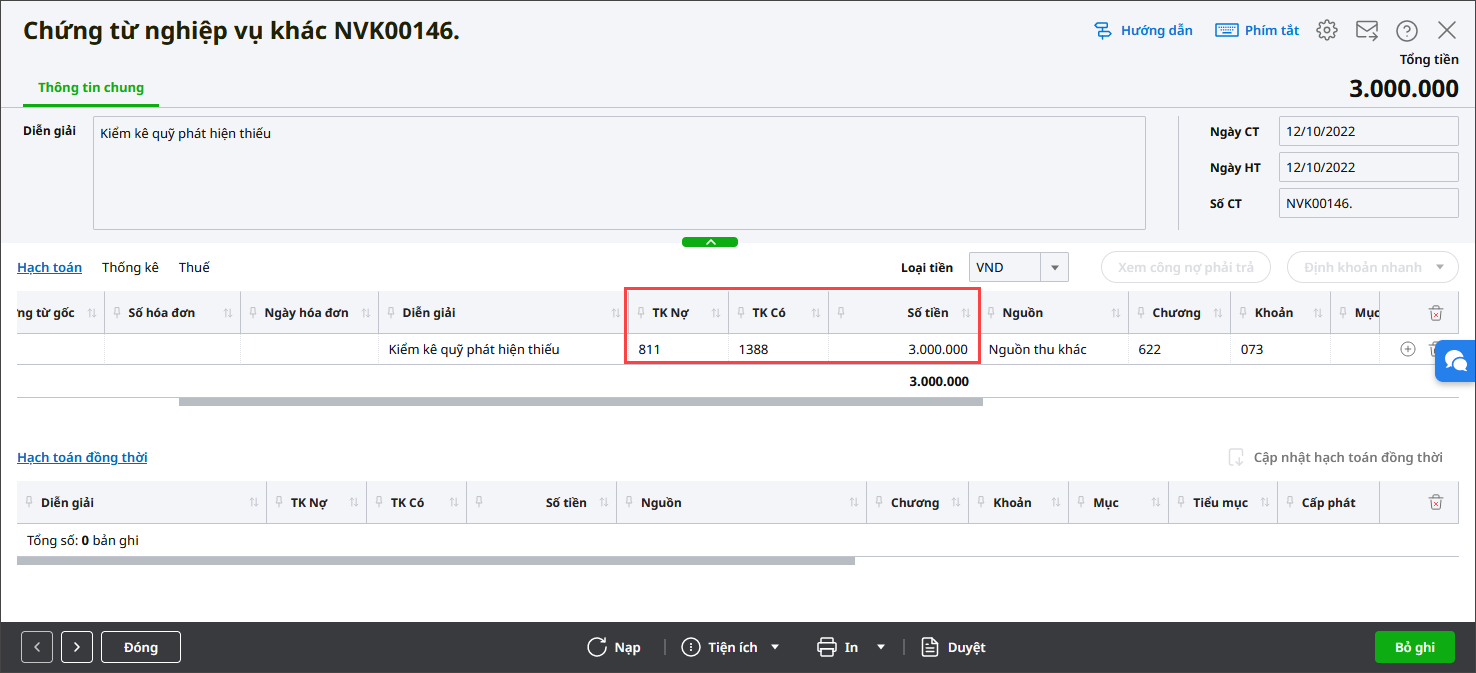Close the voucher with X icon

click(x=1446, y=30)
